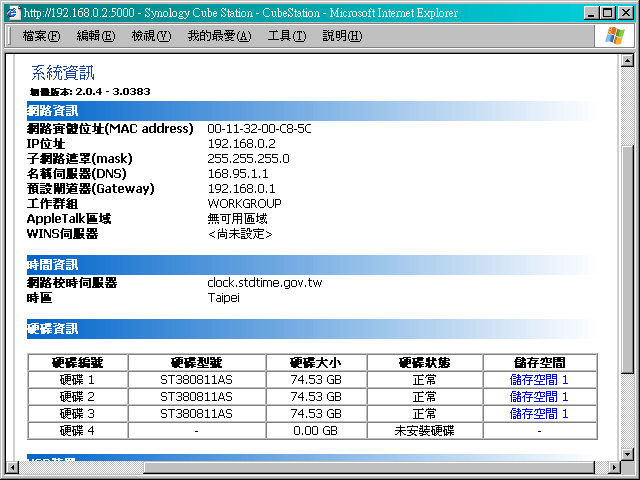Viewport: 640px width, 480px height.
Task: Click the 儲存空間 column header
Action: click(540, 362)
